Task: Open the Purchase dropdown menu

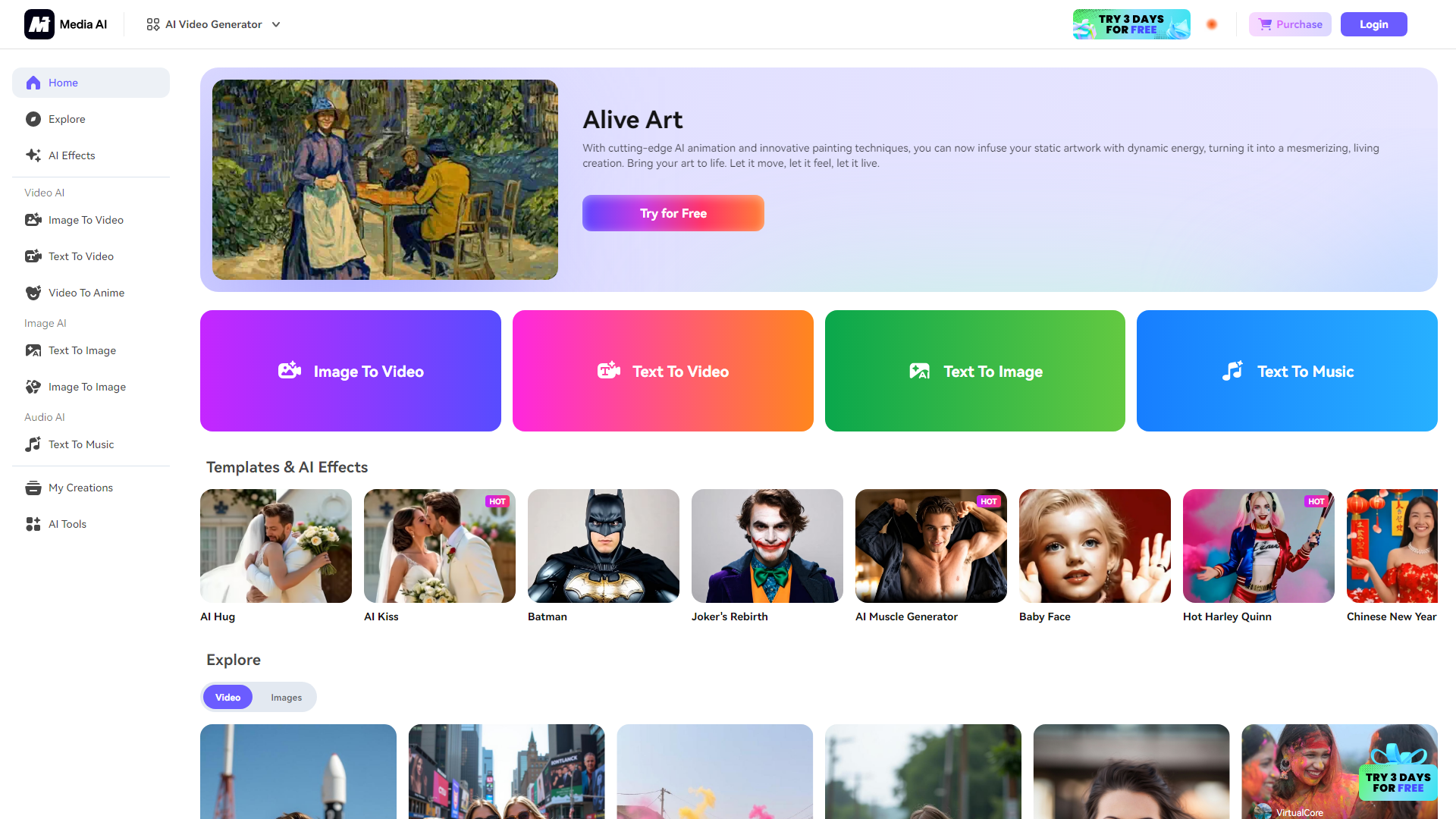Action: pos(1290,24)
